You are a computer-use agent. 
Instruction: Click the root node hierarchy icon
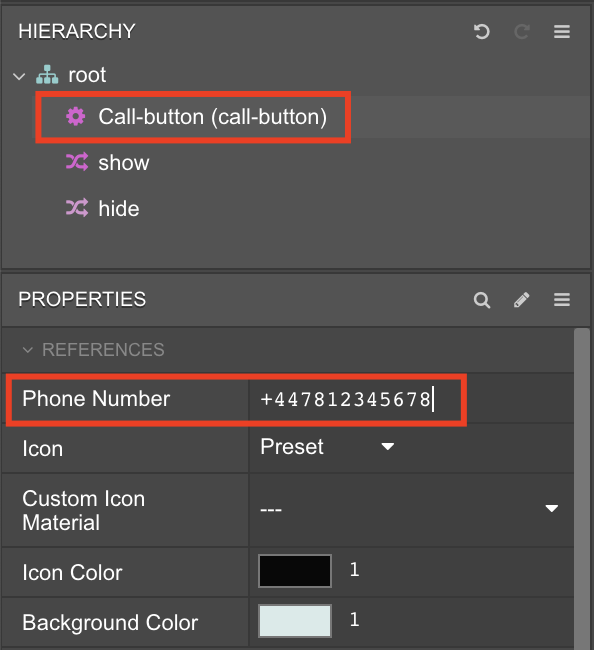pyautogui.click(x=47, y=75)
